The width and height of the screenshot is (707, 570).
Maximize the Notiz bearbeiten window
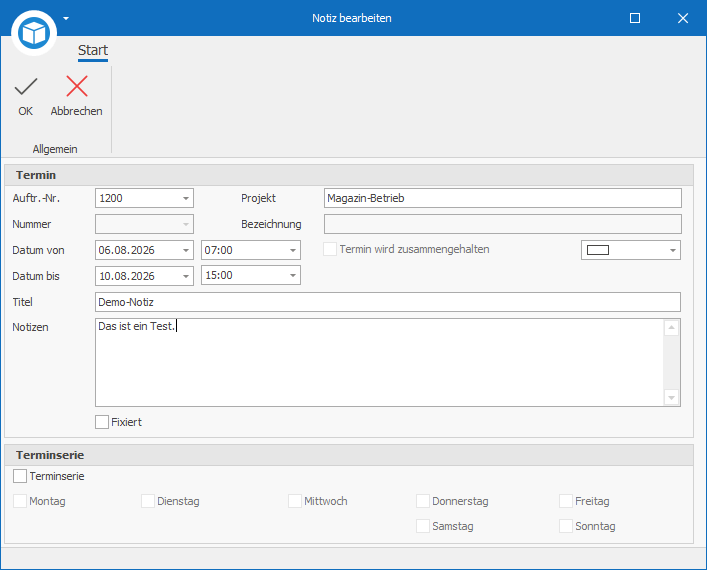(x=635, y=18)
